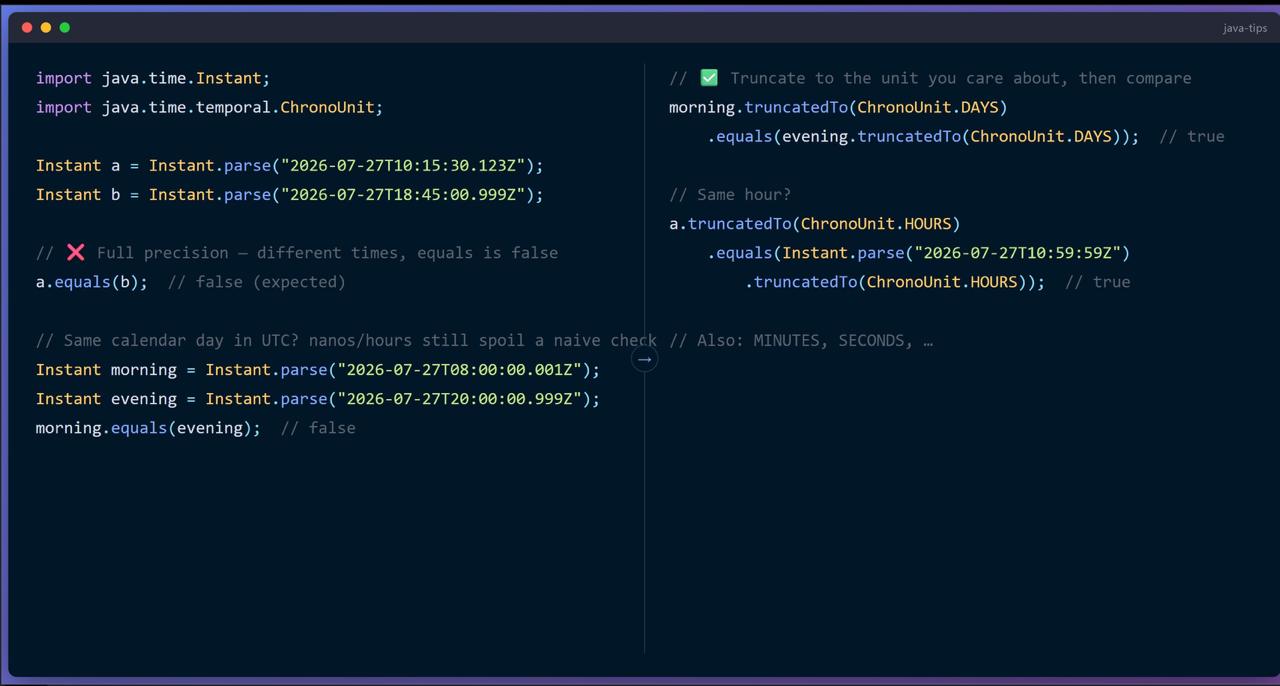
Task: Minimize the window with the yellow button
Action: point(46,27)
